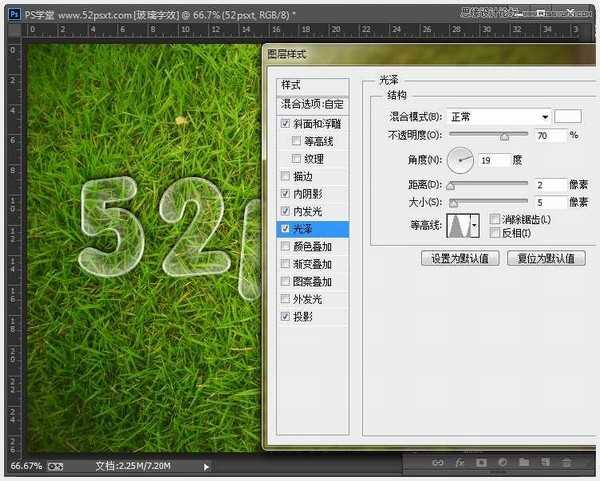Click the new adjustment layer icon
600x481 pixels.
pyautogui.click(x=502, y=464)
